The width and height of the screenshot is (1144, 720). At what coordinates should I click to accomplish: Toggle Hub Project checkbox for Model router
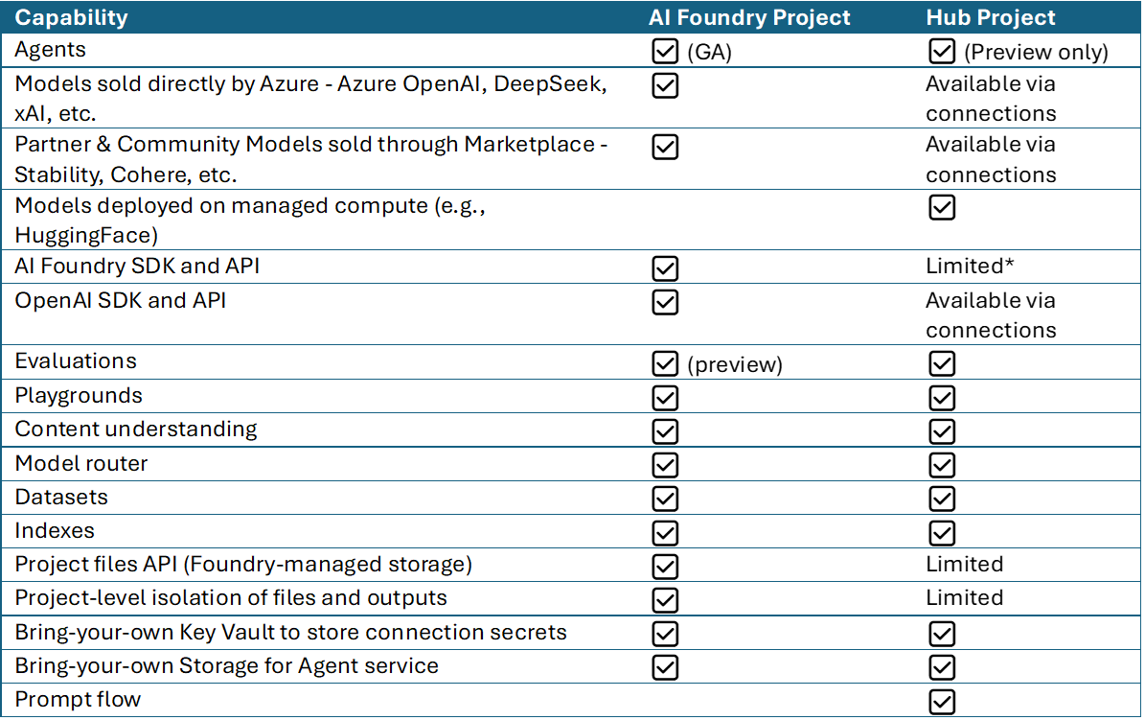(942, 465)
